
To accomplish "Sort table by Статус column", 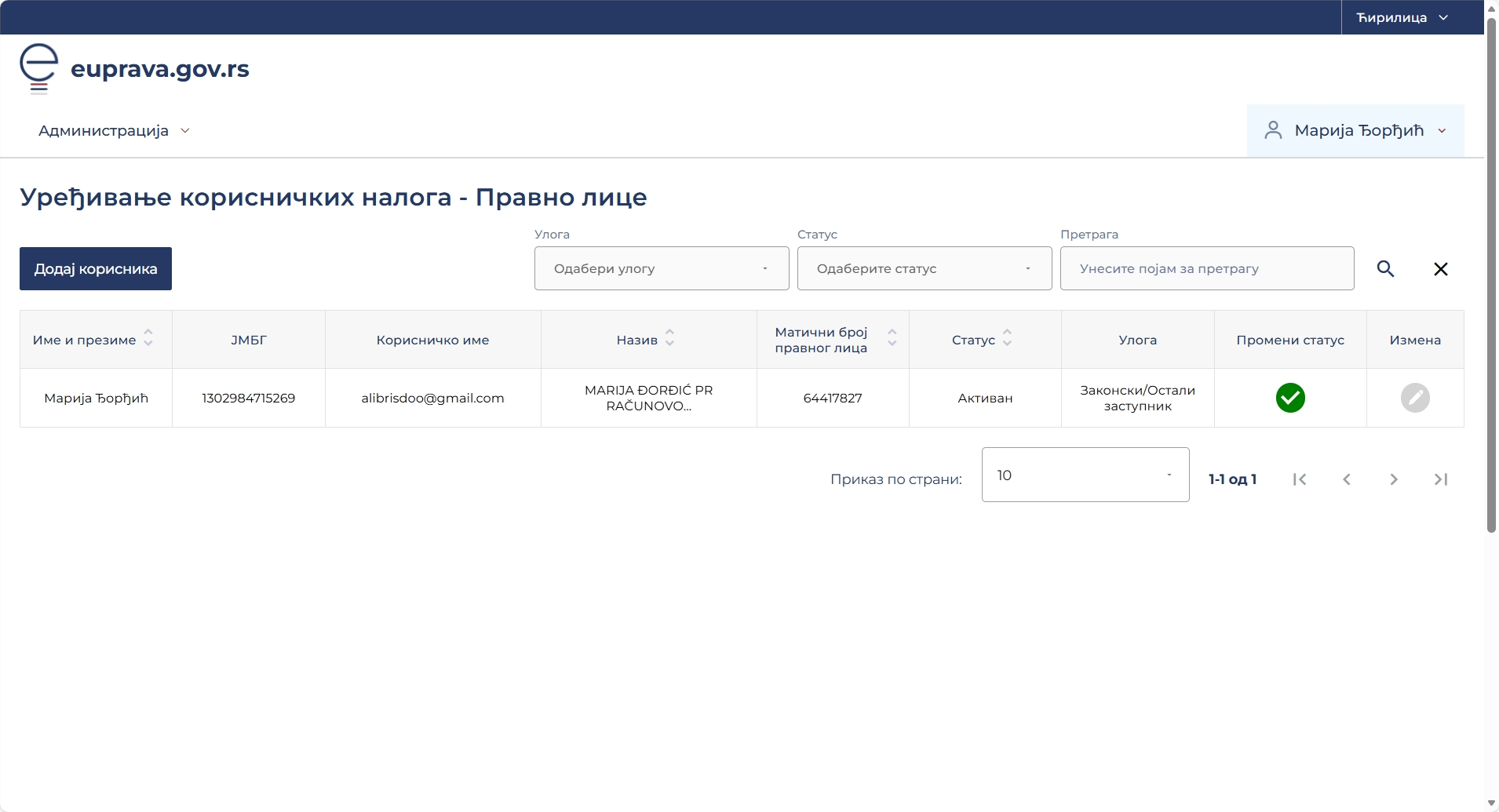I will point(1007,339).
